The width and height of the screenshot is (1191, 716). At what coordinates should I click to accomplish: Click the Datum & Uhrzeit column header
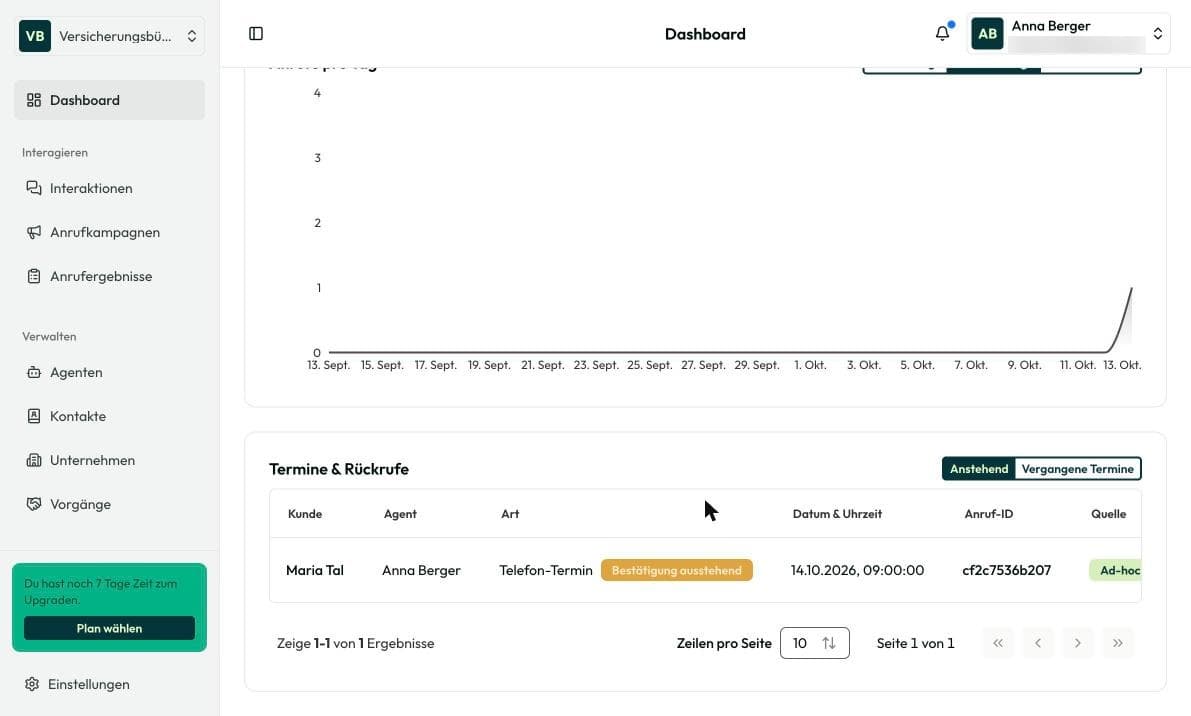click(837, 514)
